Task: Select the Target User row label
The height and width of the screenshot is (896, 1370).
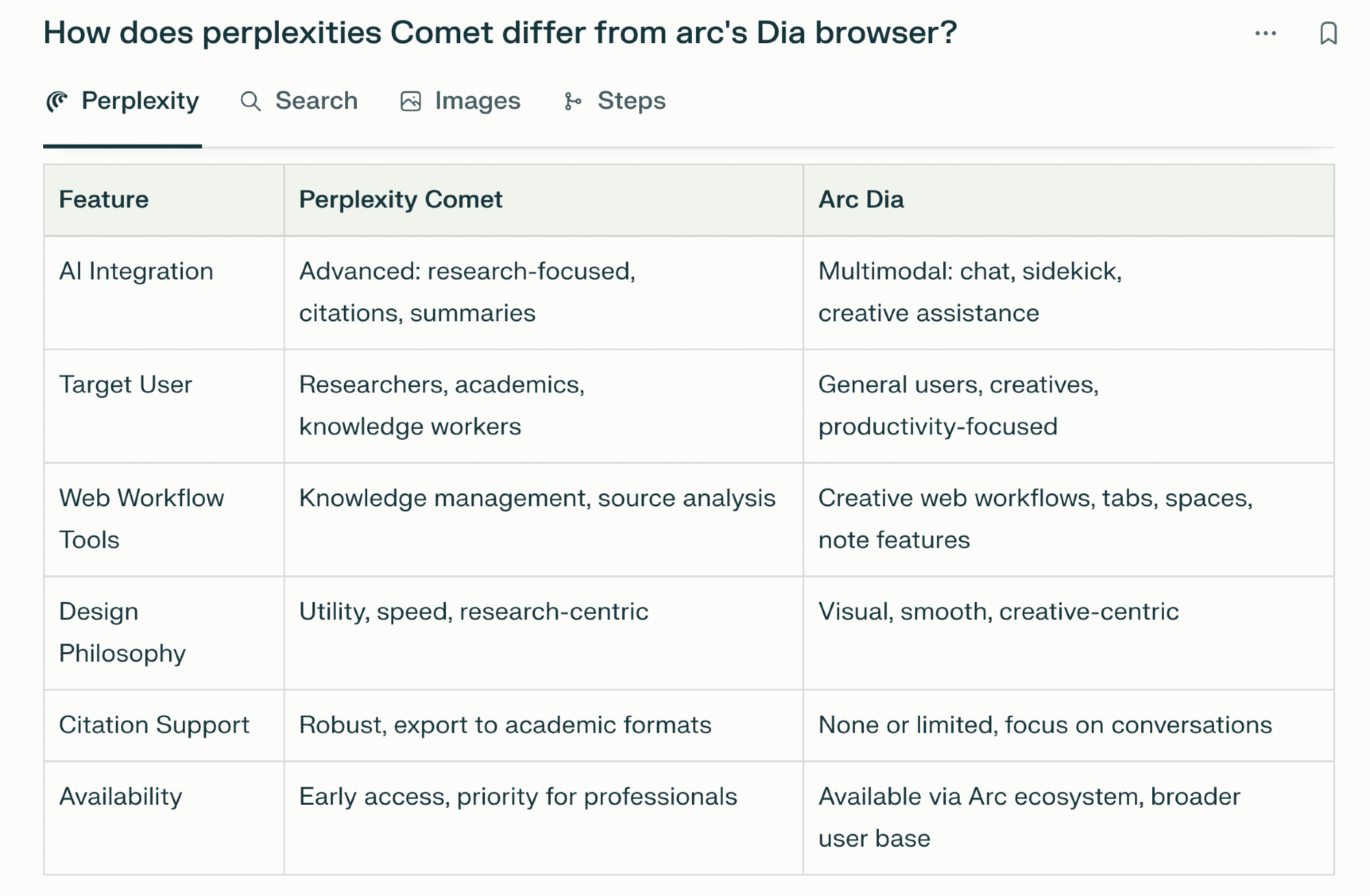Action: pyautogui.click(x=125, y=384)
